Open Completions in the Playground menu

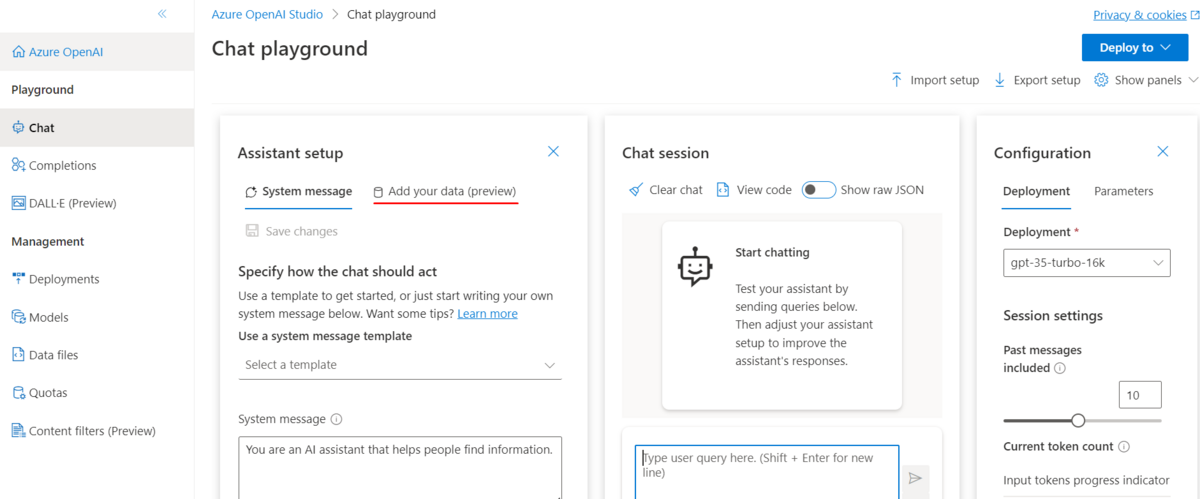[97, 165]
